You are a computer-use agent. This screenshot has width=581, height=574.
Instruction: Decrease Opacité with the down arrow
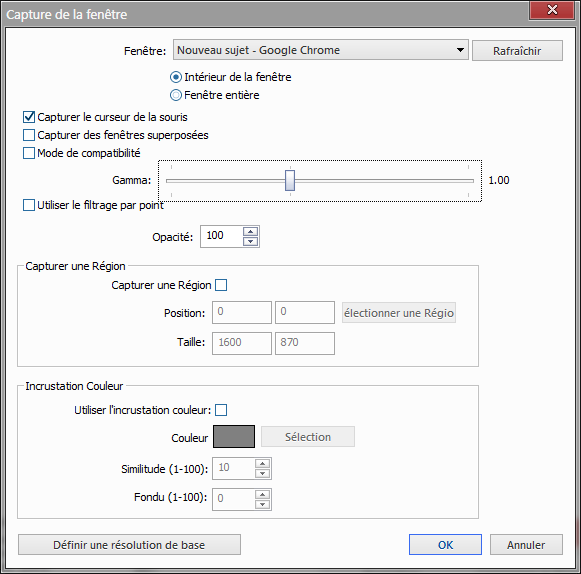(250, 241)
